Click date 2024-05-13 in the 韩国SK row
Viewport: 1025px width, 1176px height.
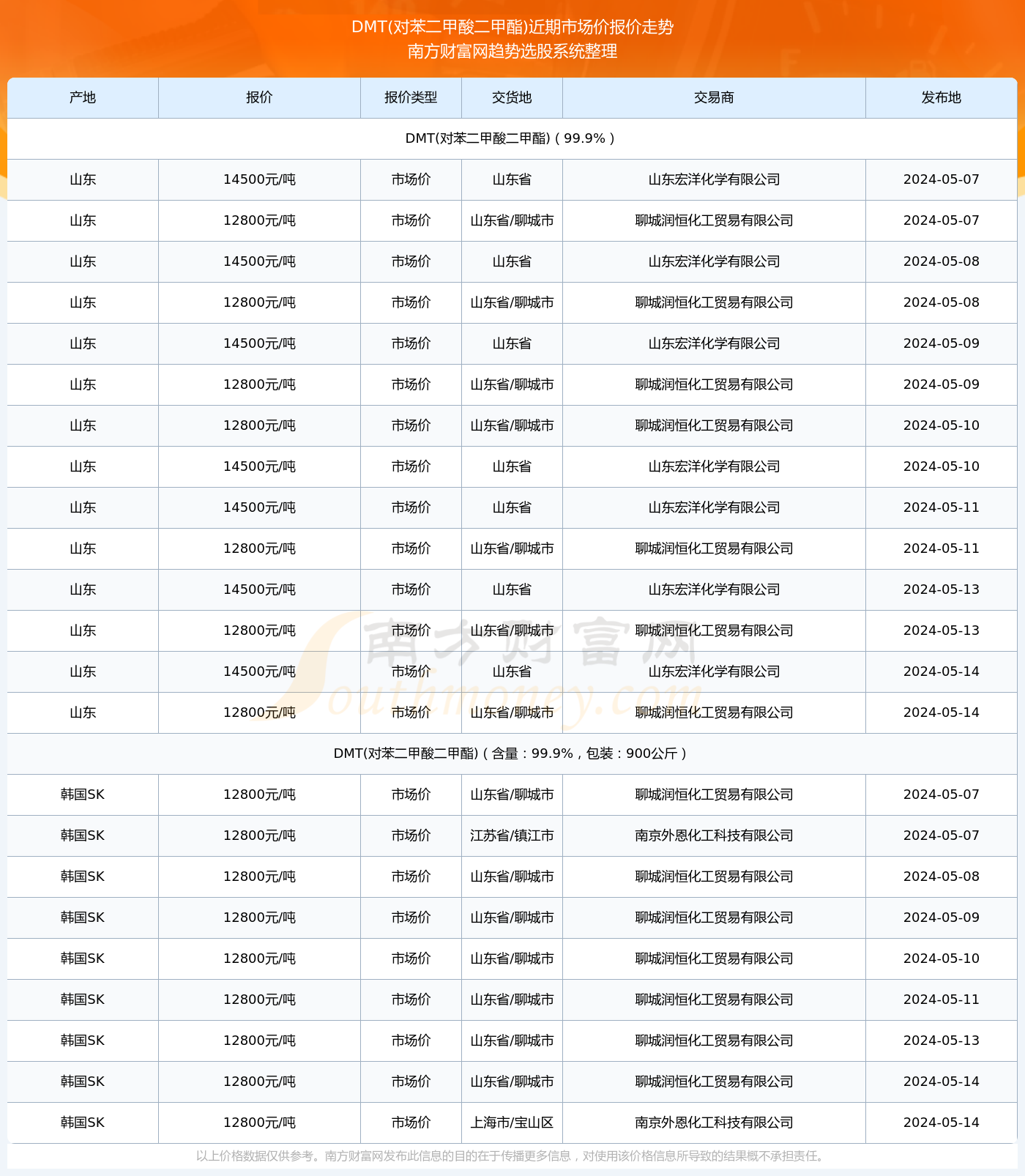[941, 1041]
